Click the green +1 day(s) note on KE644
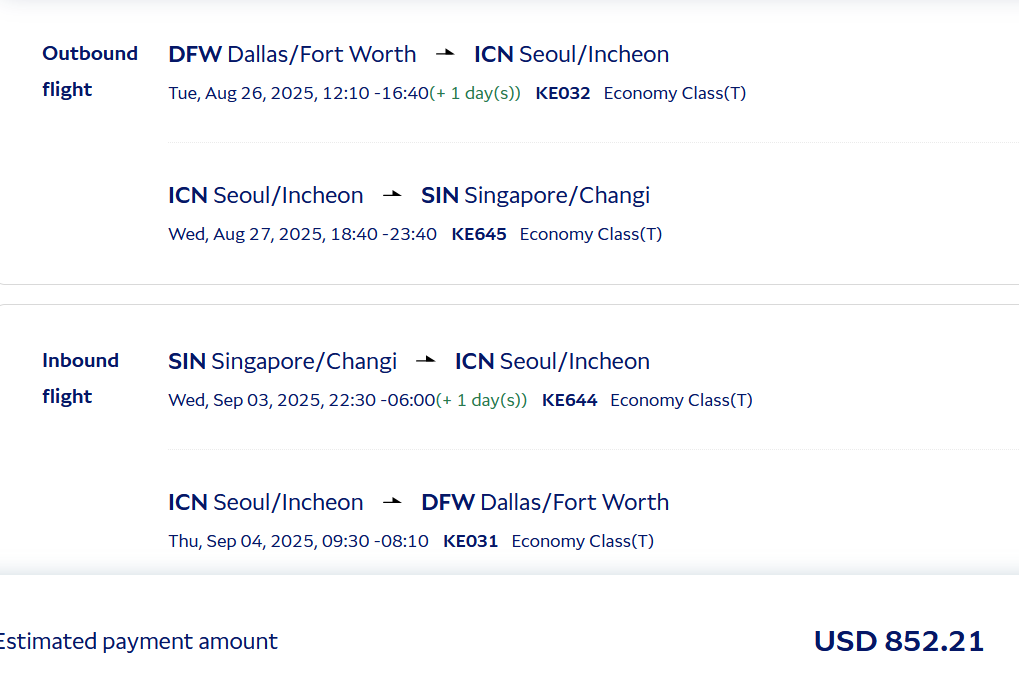Image resolution: width=1019 pixels, height=699 pixels. coord(482,400)
